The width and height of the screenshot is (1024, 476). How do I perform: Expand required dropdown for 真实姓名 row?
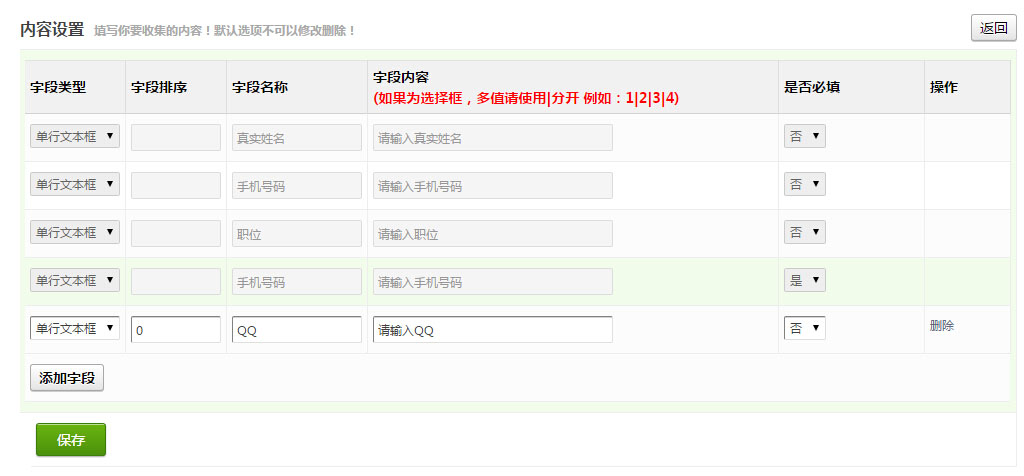pyautogui.click(x=804, y=137)
